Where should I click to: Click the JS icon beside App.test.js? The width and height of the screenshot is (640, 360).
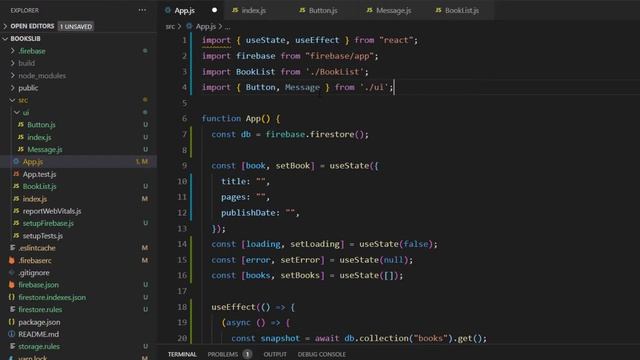click(16, 174)
